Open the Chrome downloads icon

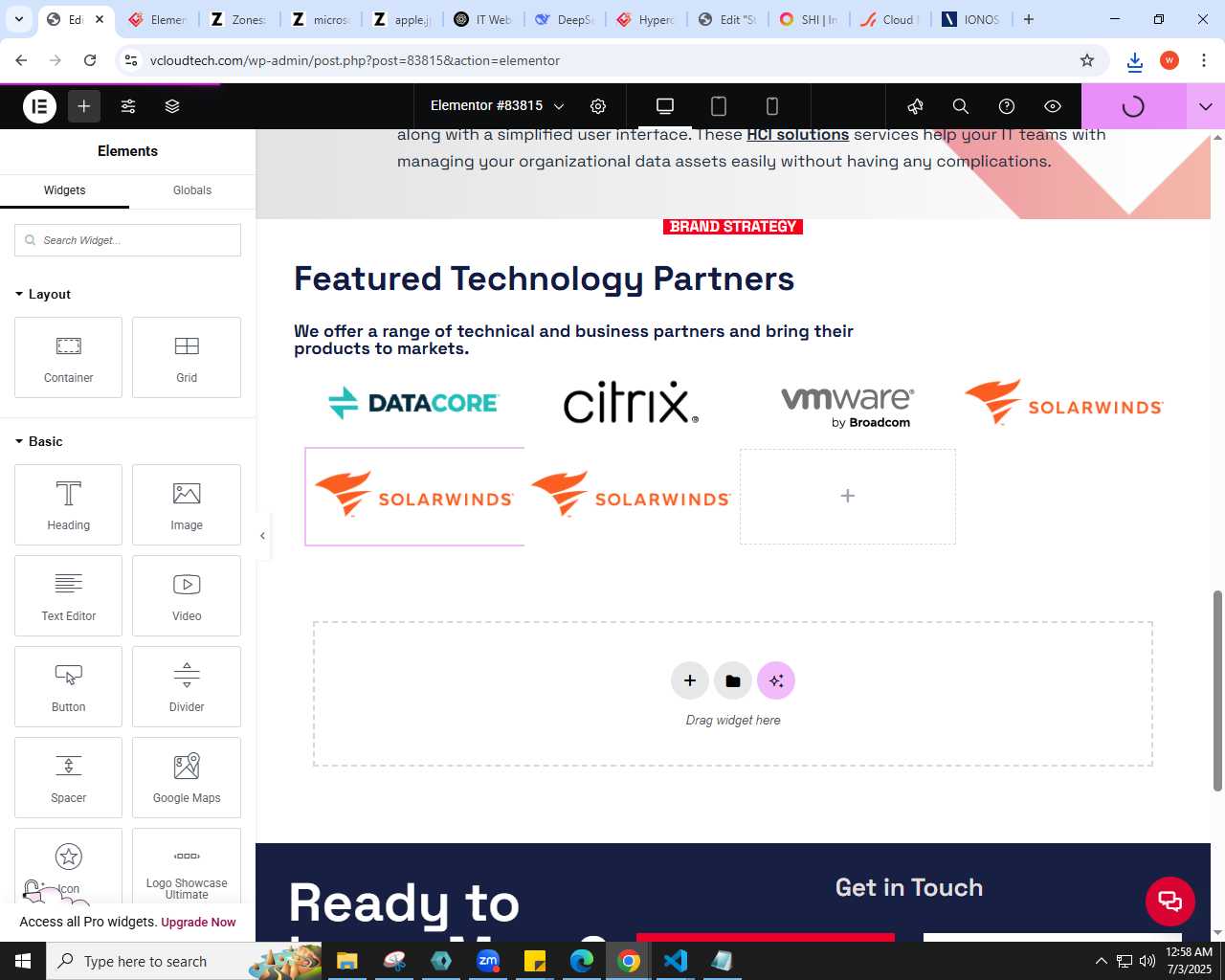1135,61
